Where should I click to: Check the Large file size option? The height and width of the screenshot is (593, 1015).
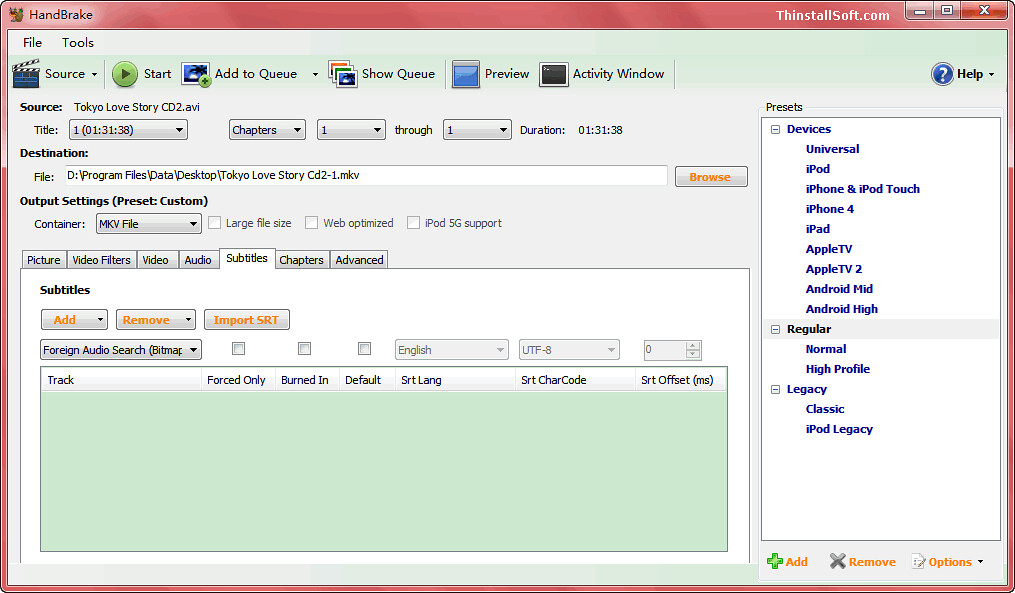click(x=214, y=222)
